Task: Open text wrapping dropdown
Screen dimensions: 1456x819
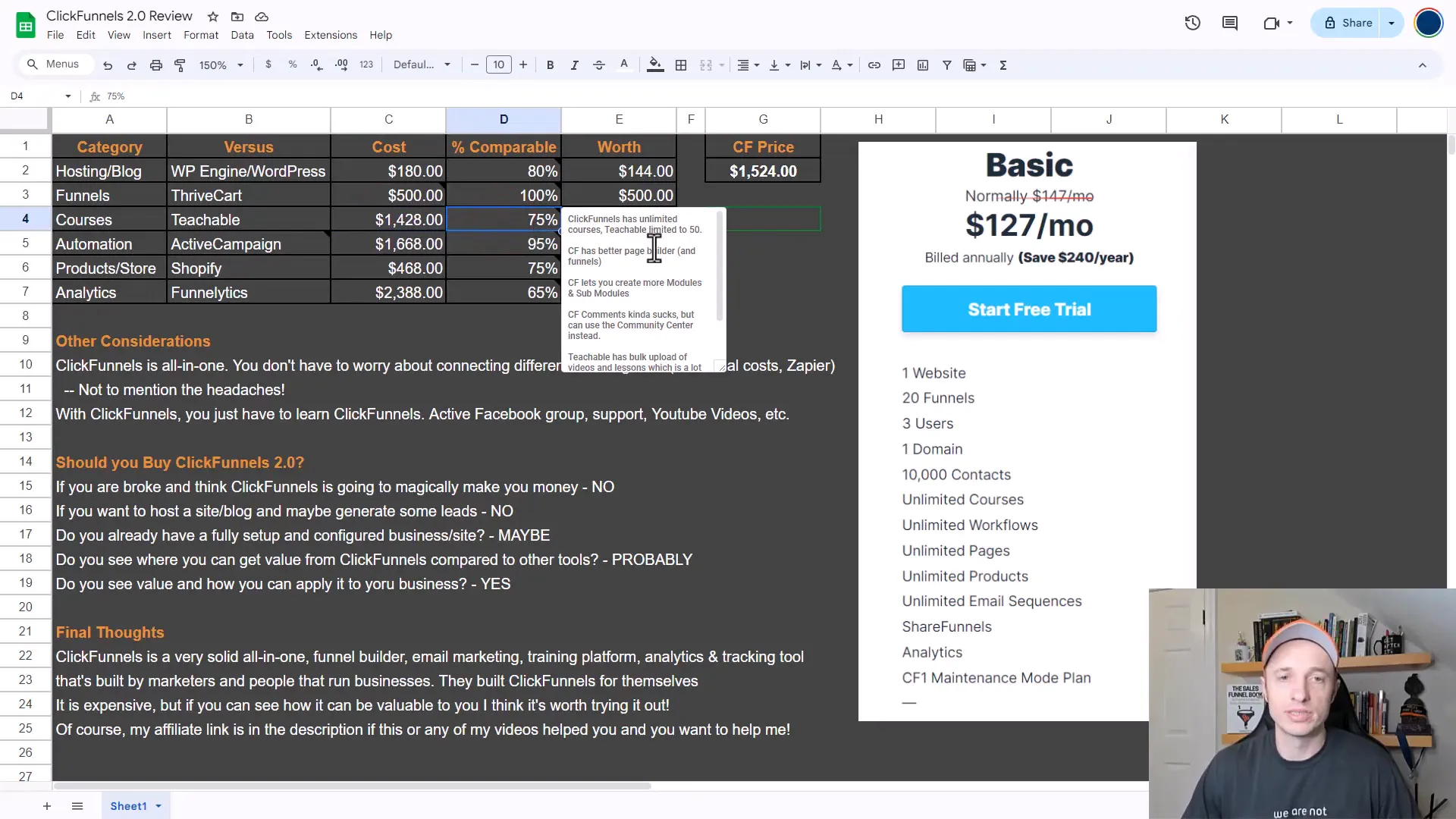Action: point(811,65)
